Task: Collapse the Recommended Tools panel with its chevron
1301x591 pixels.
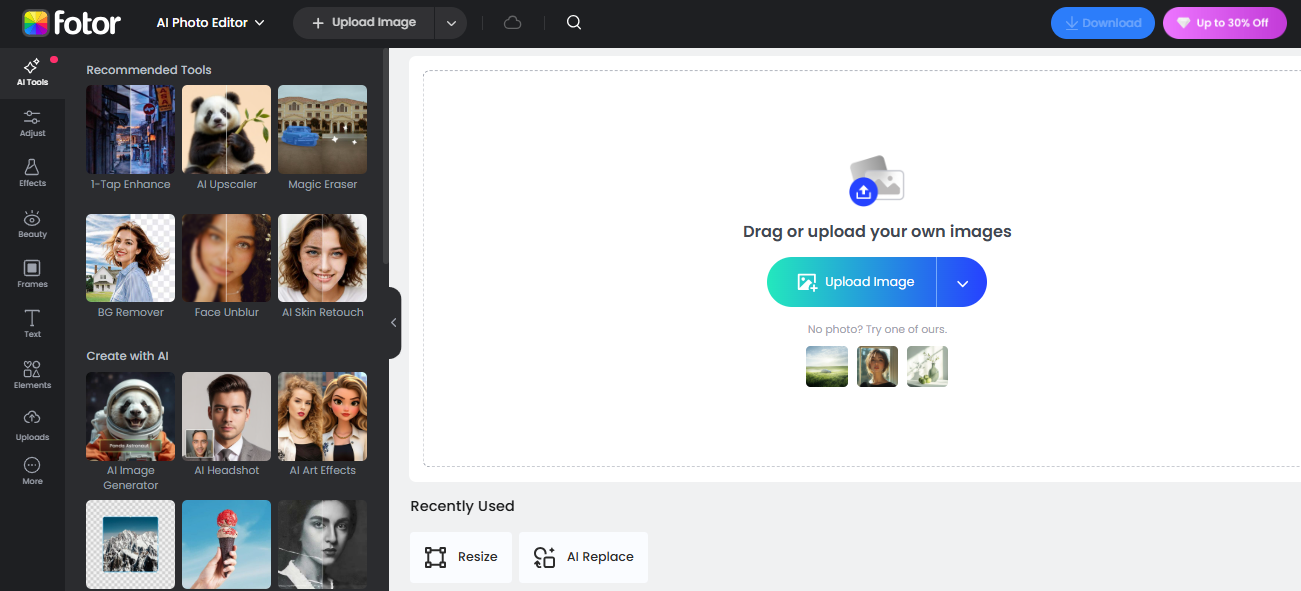Action: (393, 322)
